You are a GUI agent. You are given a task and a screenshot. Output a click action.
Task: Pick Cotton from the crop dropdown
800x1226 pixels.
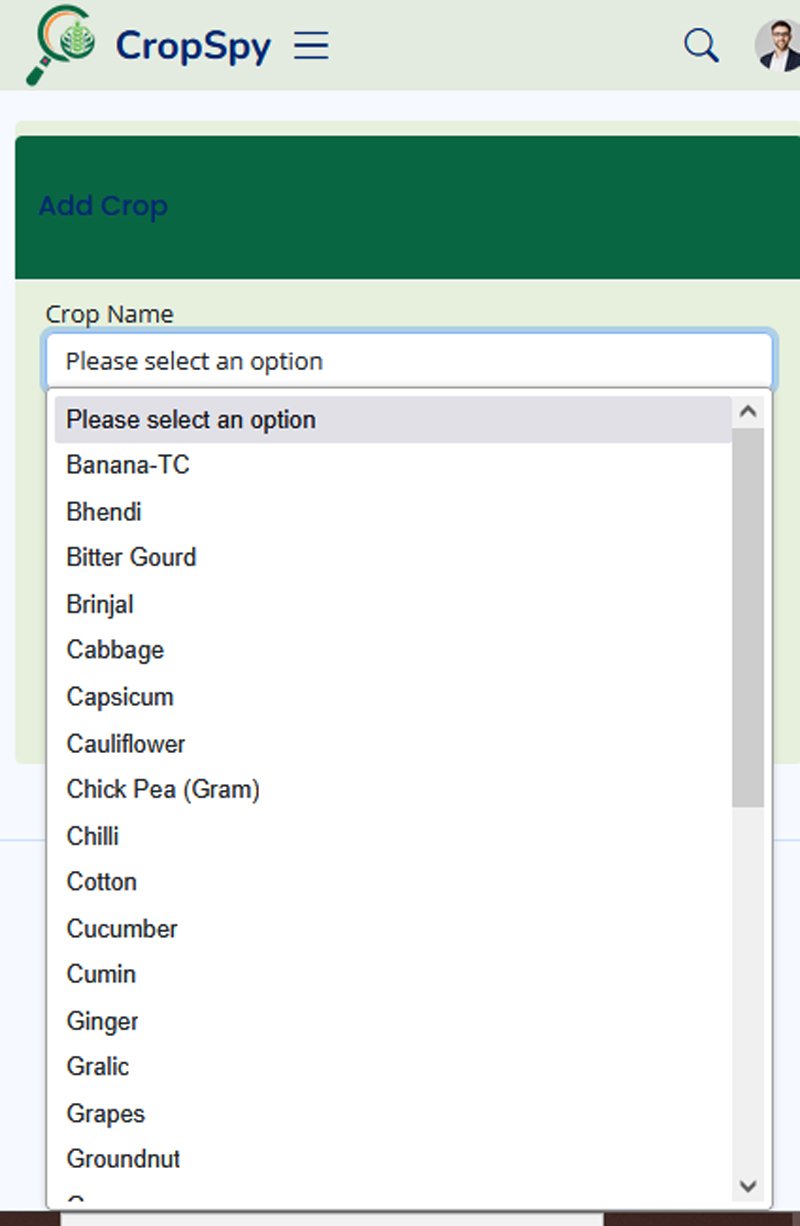pyautogui.click(x=102, y=882)
